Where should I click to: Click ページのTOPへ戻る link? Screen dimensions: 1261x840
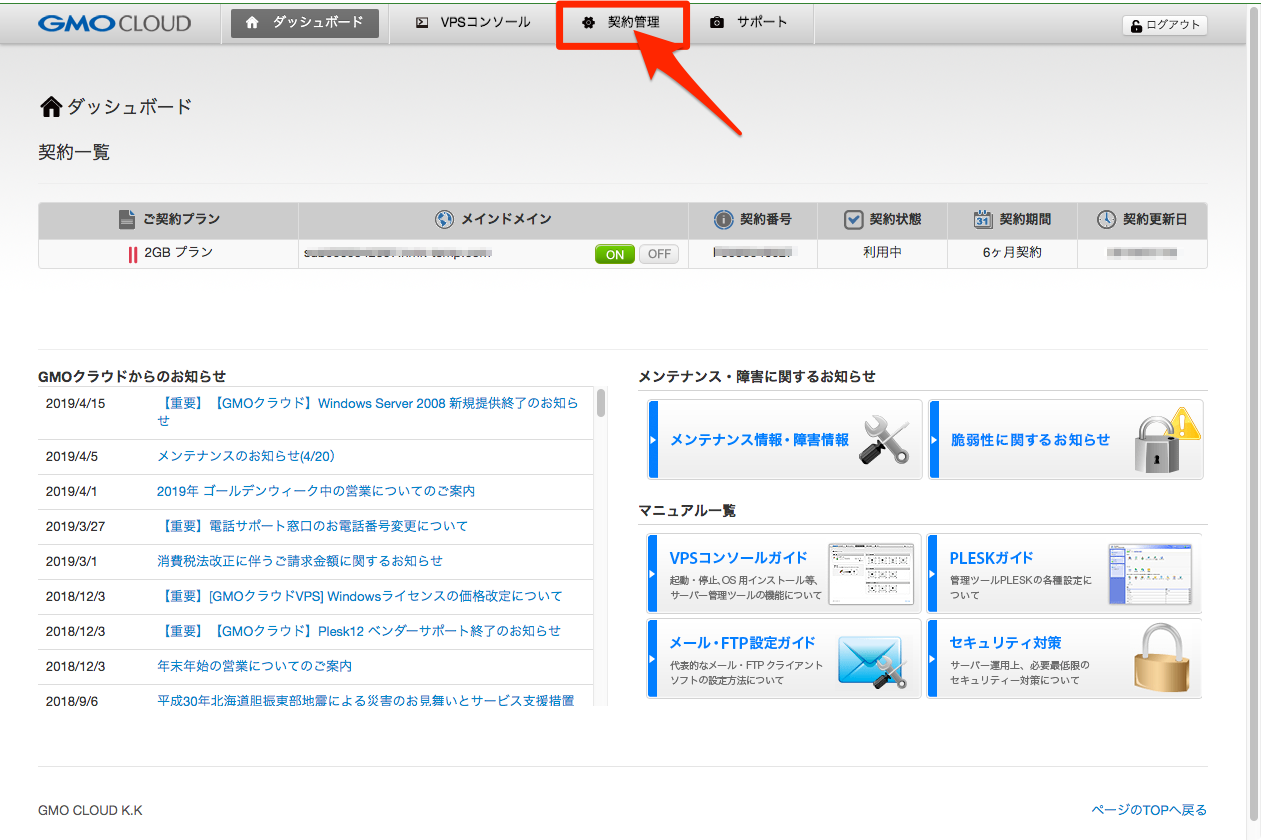[x=1149, y=810]
